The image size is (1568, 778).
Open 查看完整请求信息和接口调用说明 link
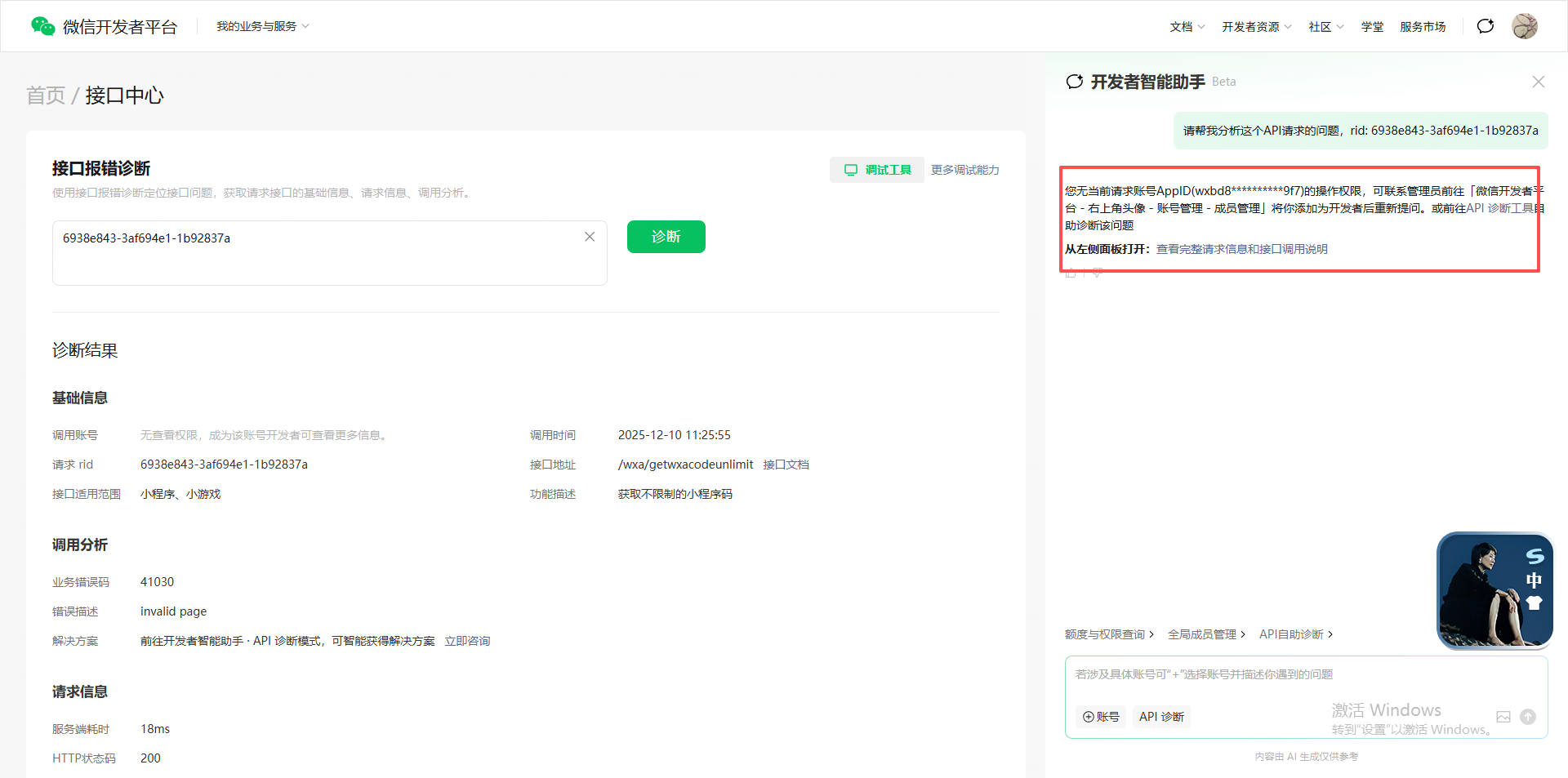[x=1242, y=249]
